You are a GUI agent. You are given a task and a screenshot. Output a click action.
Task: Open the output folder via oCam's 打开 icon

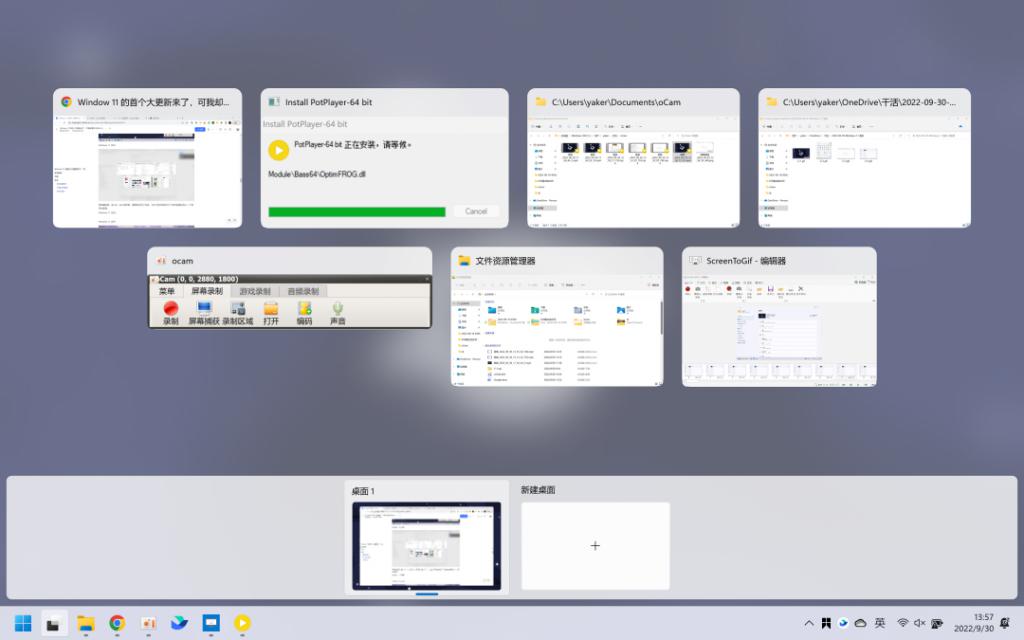tap(271, 308)
